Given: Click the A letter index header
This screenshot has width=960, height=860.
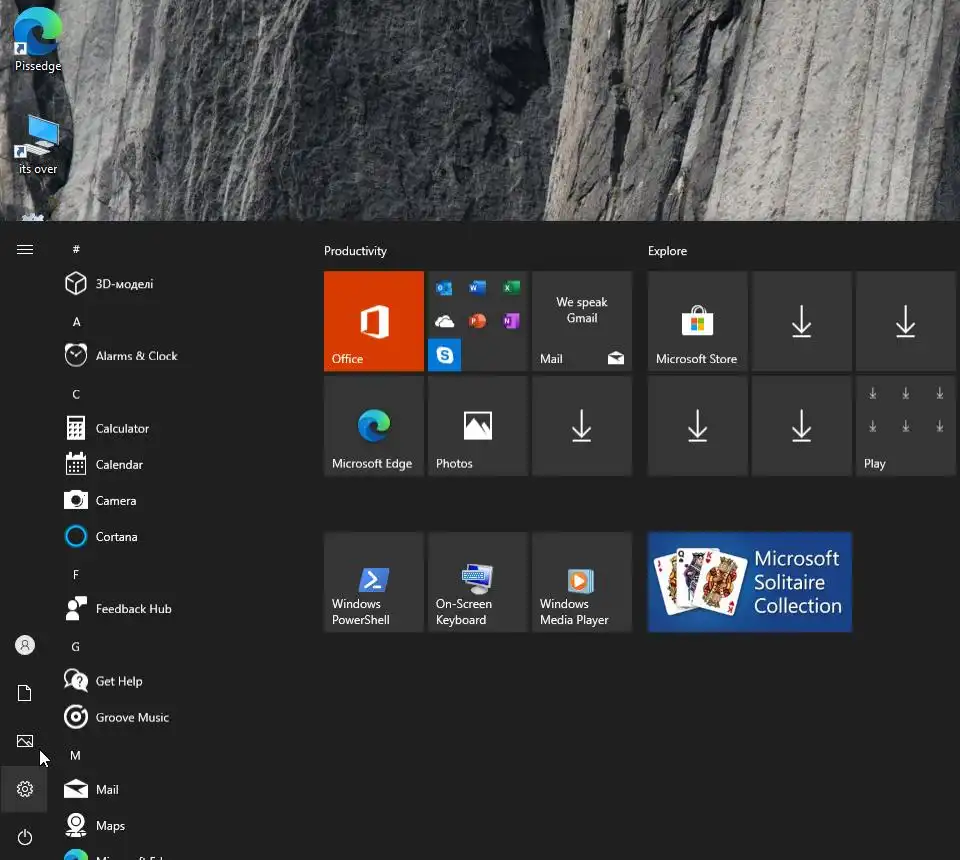Looking at the screenshot, I should pos(77,322).
